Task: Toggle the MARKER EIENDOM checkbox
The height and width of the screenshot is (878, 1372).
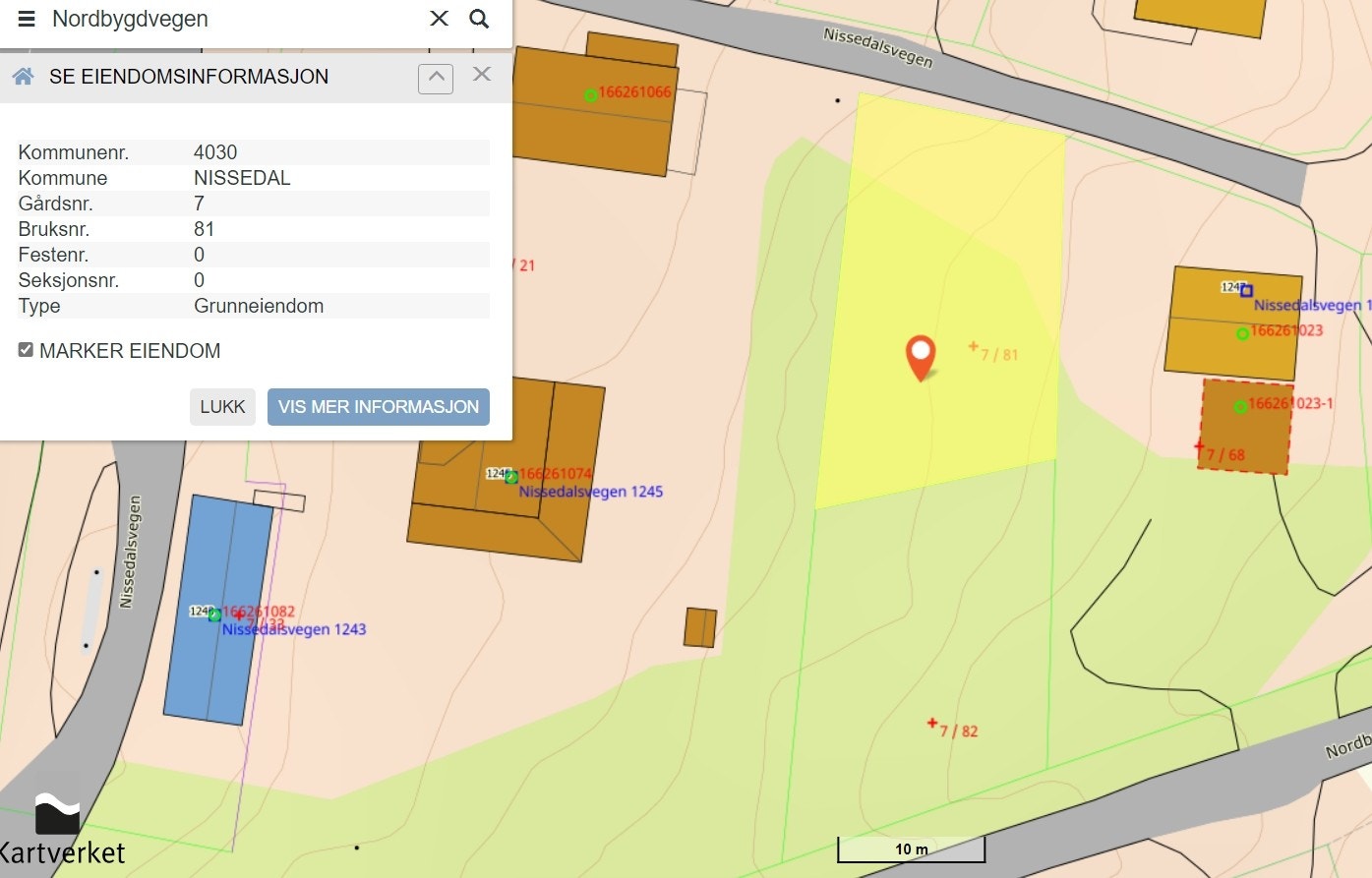Action: [x=26, y=350]
